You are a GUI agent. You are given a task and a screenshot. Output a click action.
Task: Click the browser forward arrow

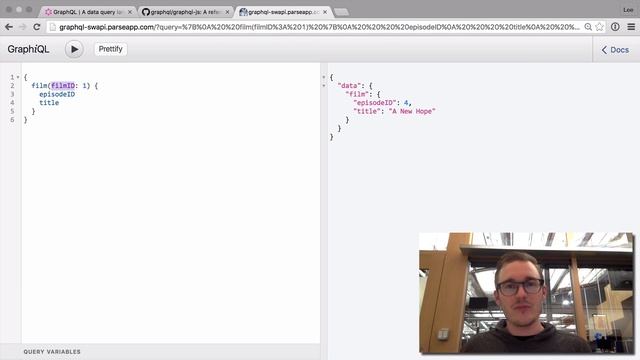23,27
